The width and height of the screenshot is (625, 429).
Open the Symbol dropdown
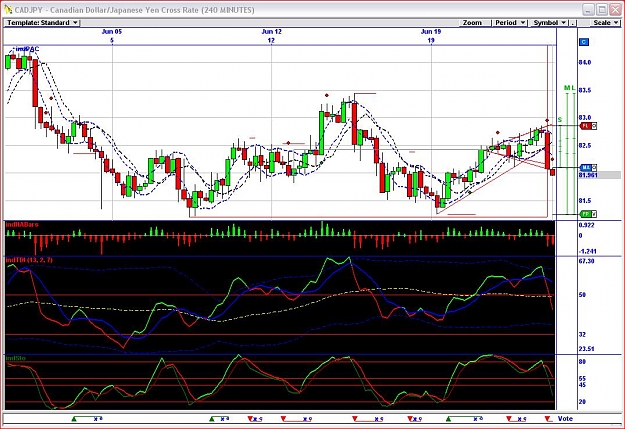coord(550,23)
